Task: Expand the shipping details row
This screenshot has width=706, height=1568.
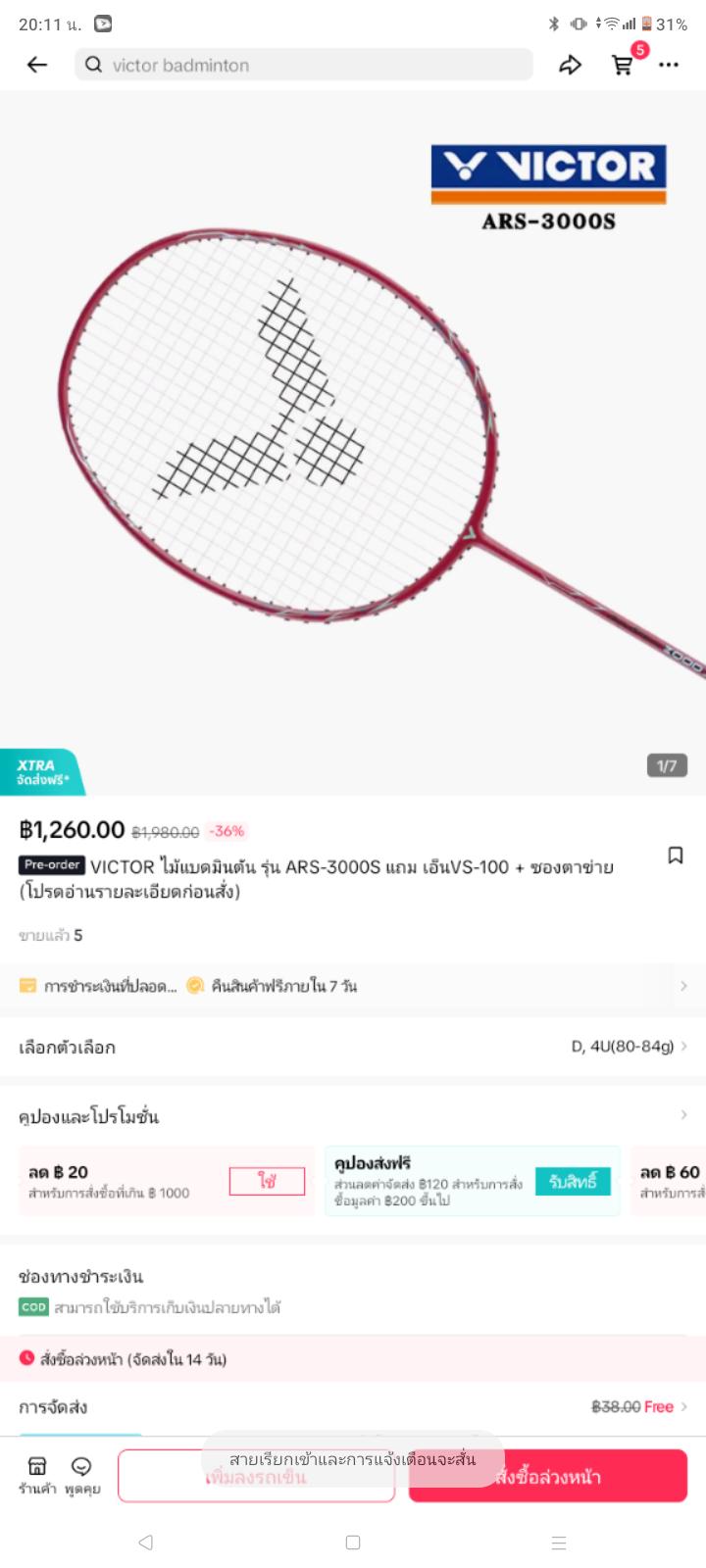Action: (x=353, y=1407)
